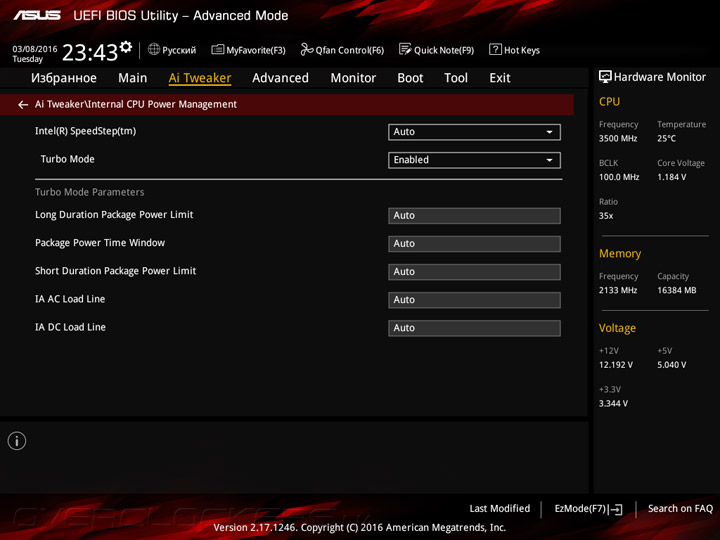Open MyFavorite(F3) list icon
This screenshot has height=540, width=720.
coord(218,49)
